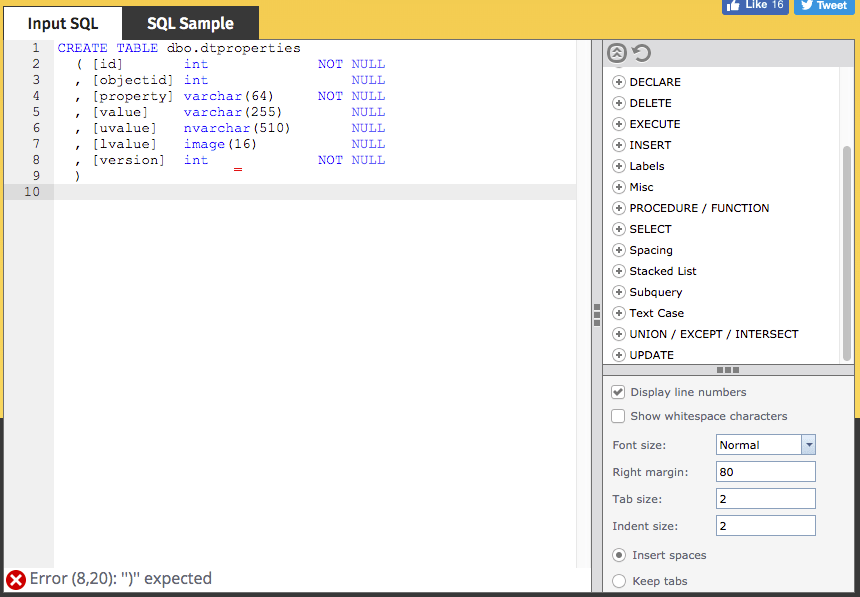Expand the DELETE options group

pos(619,103)
